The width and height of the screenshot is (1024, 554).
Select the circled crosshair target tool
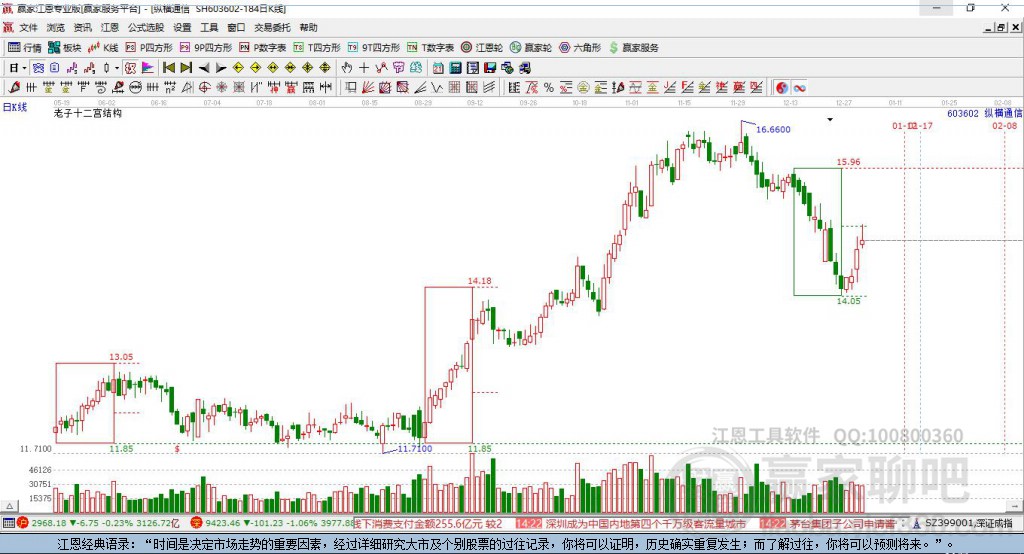[204, 88]
